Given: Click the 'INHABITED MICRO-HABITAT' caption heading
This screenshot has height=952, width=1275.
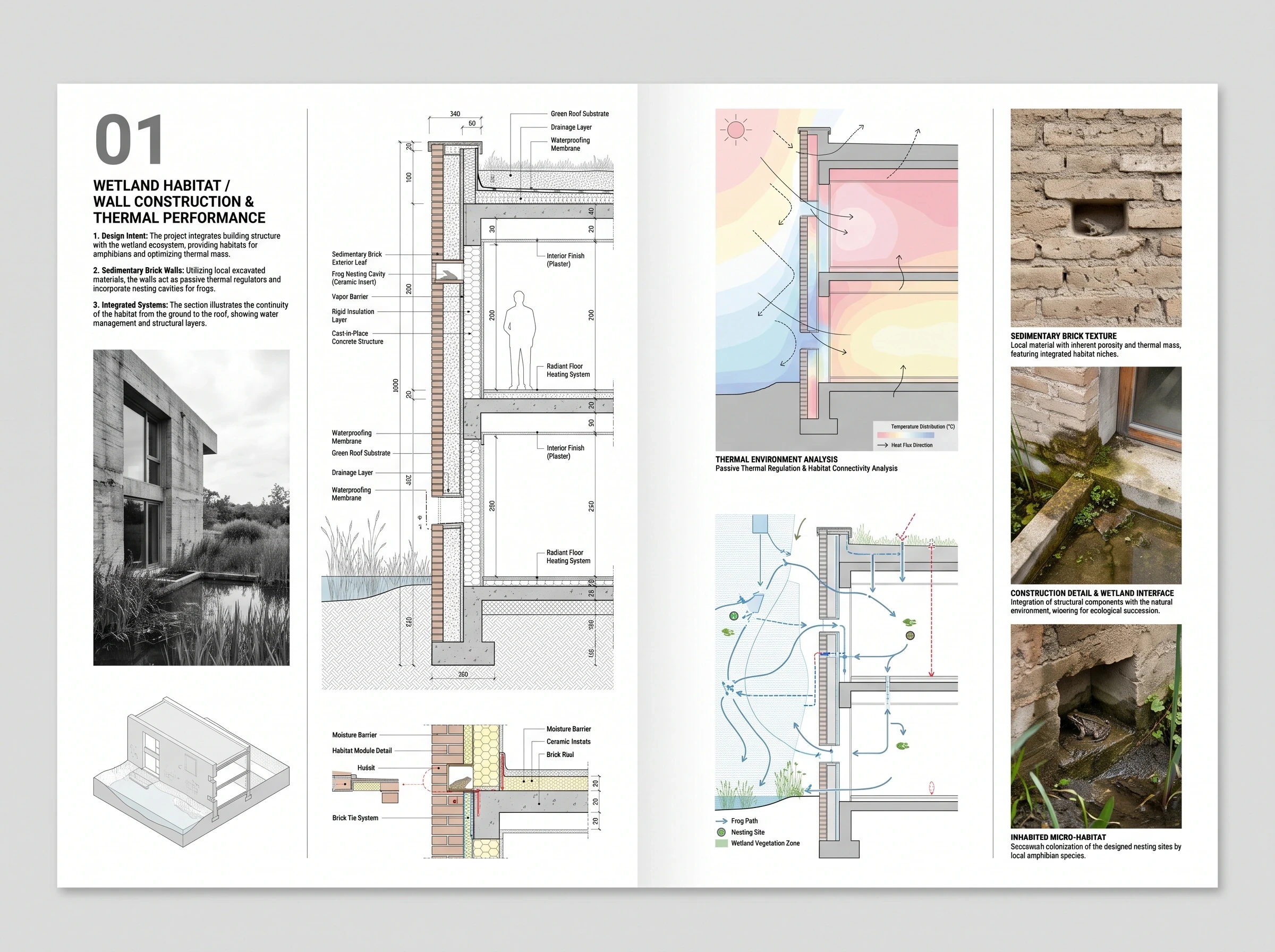Looking at the screenshot, I should click(x=1058, y=837).
